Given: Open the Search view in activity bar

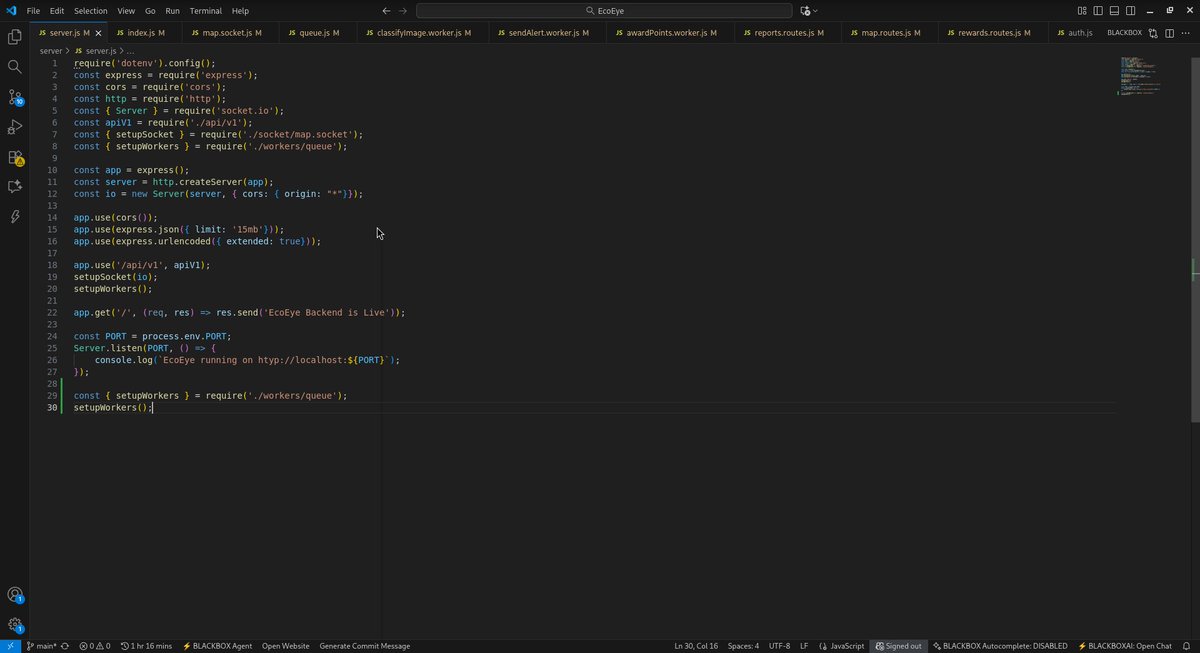Looking at the screenshot, I should coord(15,67).
